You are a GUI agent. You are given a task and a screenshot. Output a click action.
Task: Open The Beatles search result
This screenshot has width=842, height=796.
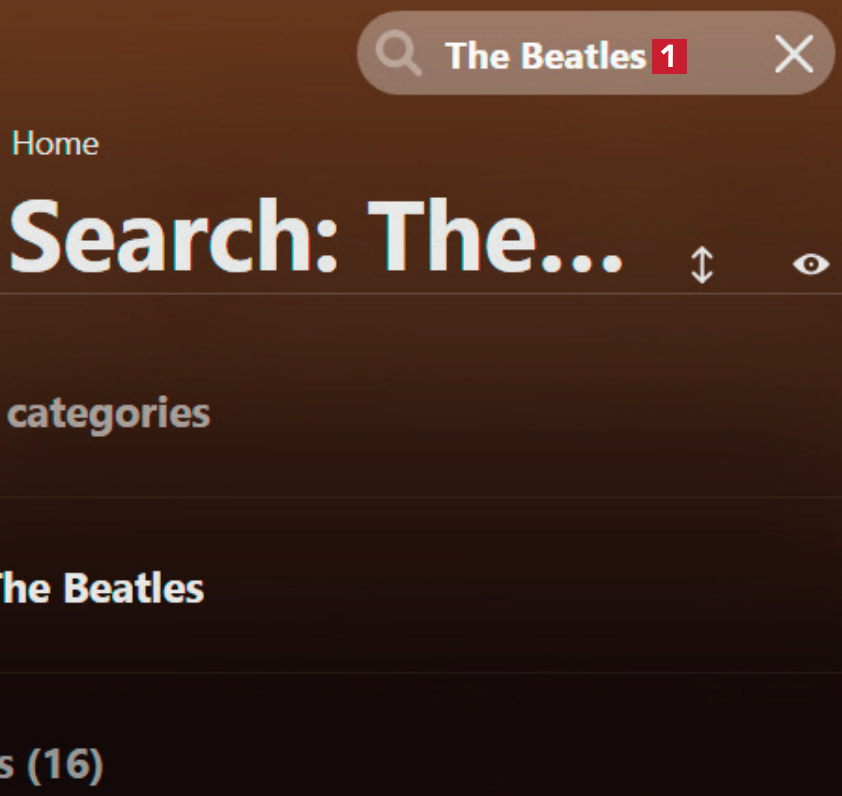point(100,588)
